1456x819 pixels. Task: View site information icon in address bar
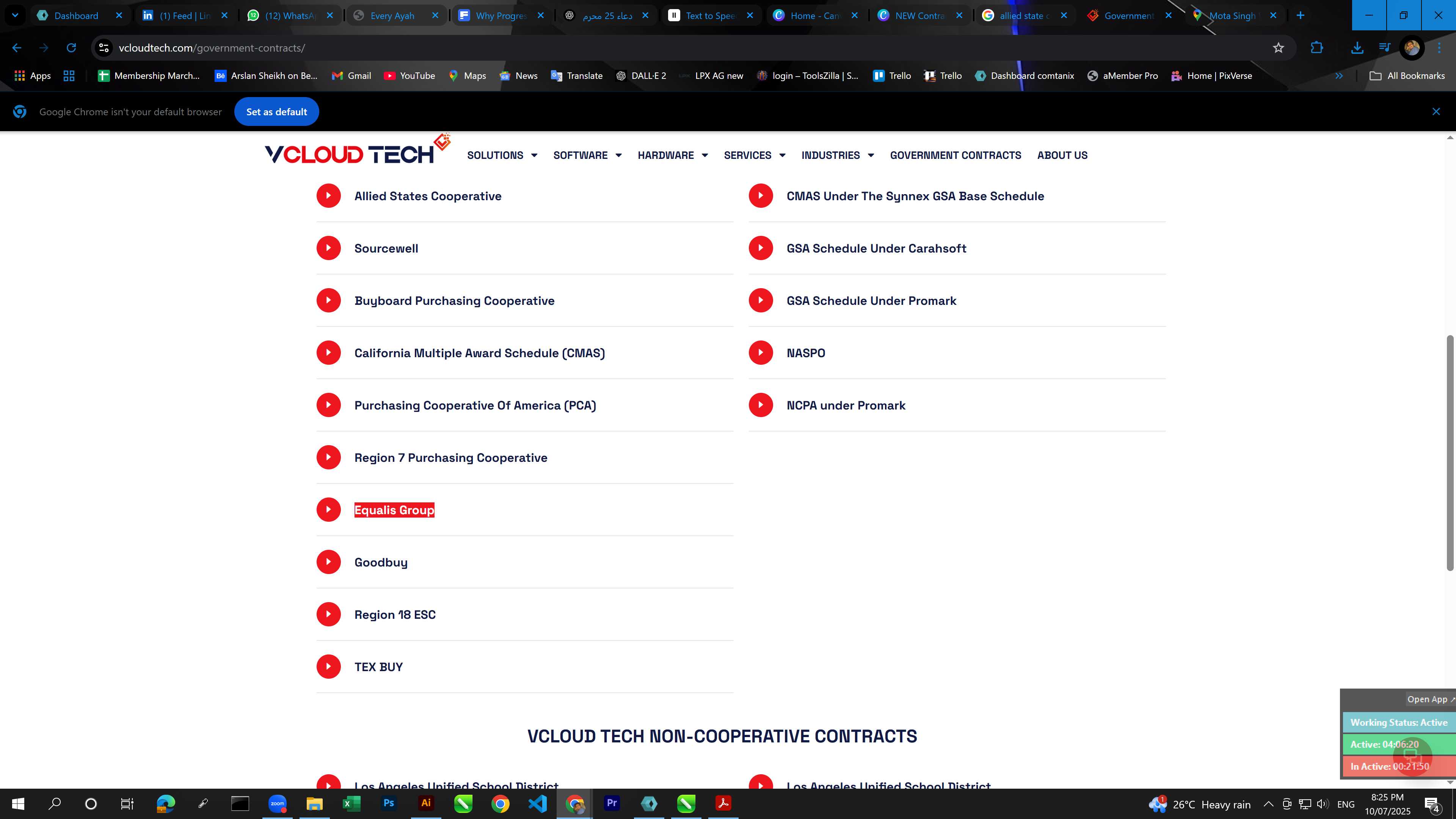(104, 48)
